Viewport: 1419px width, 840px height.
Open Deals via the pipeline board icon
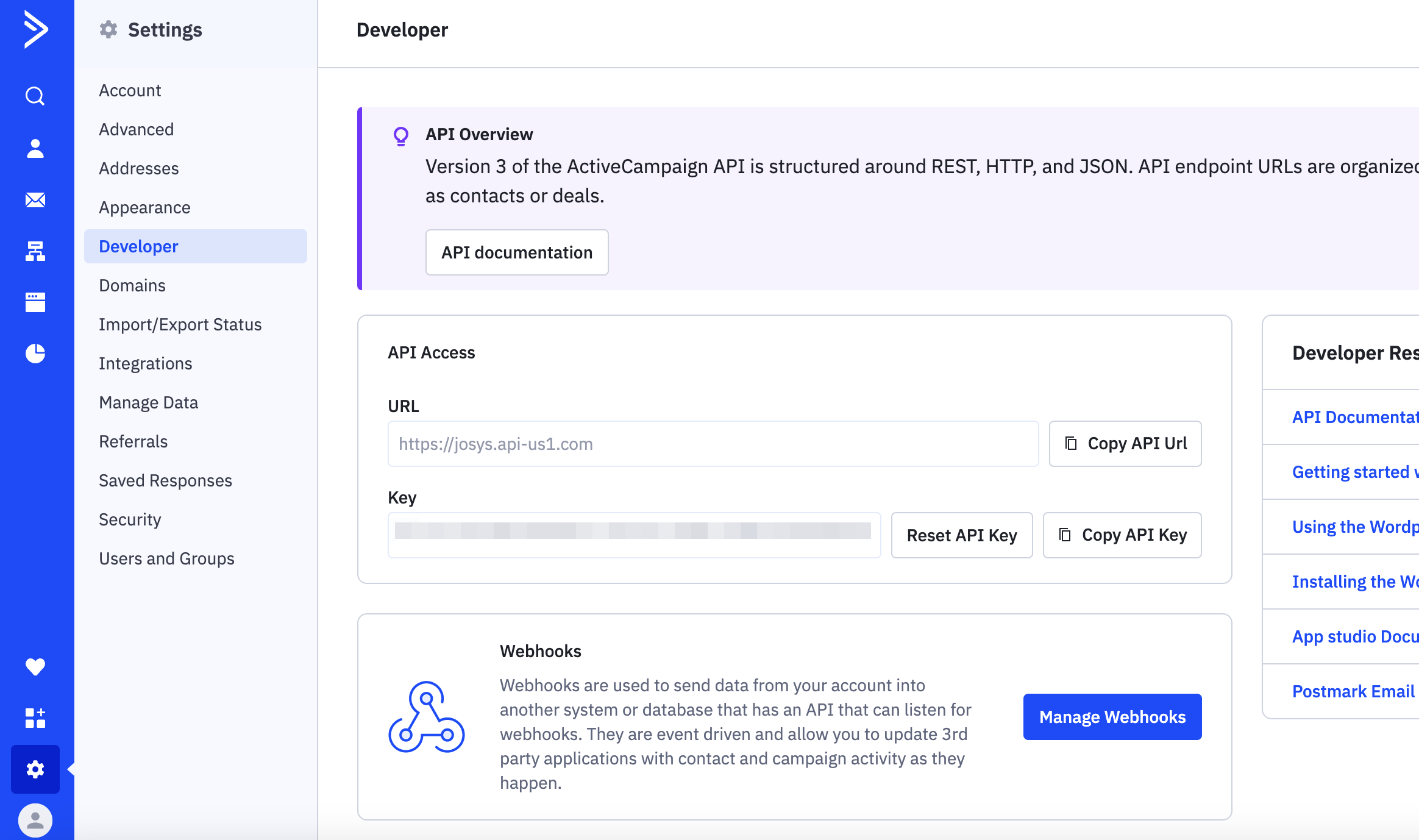coord(35,302)
